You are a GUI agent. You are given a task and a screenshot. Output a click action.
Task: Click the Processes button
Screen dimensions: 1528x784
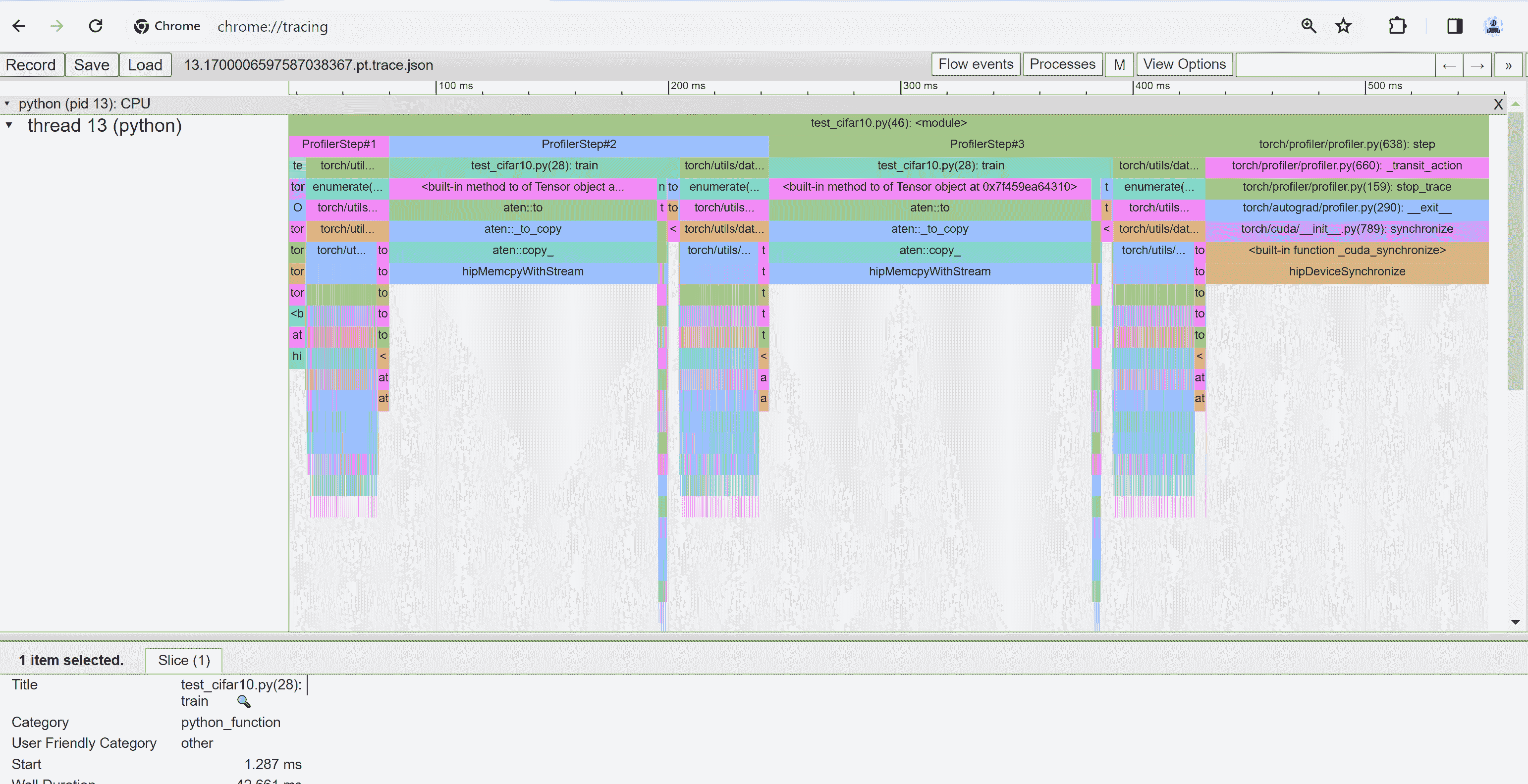(1062, 63)
